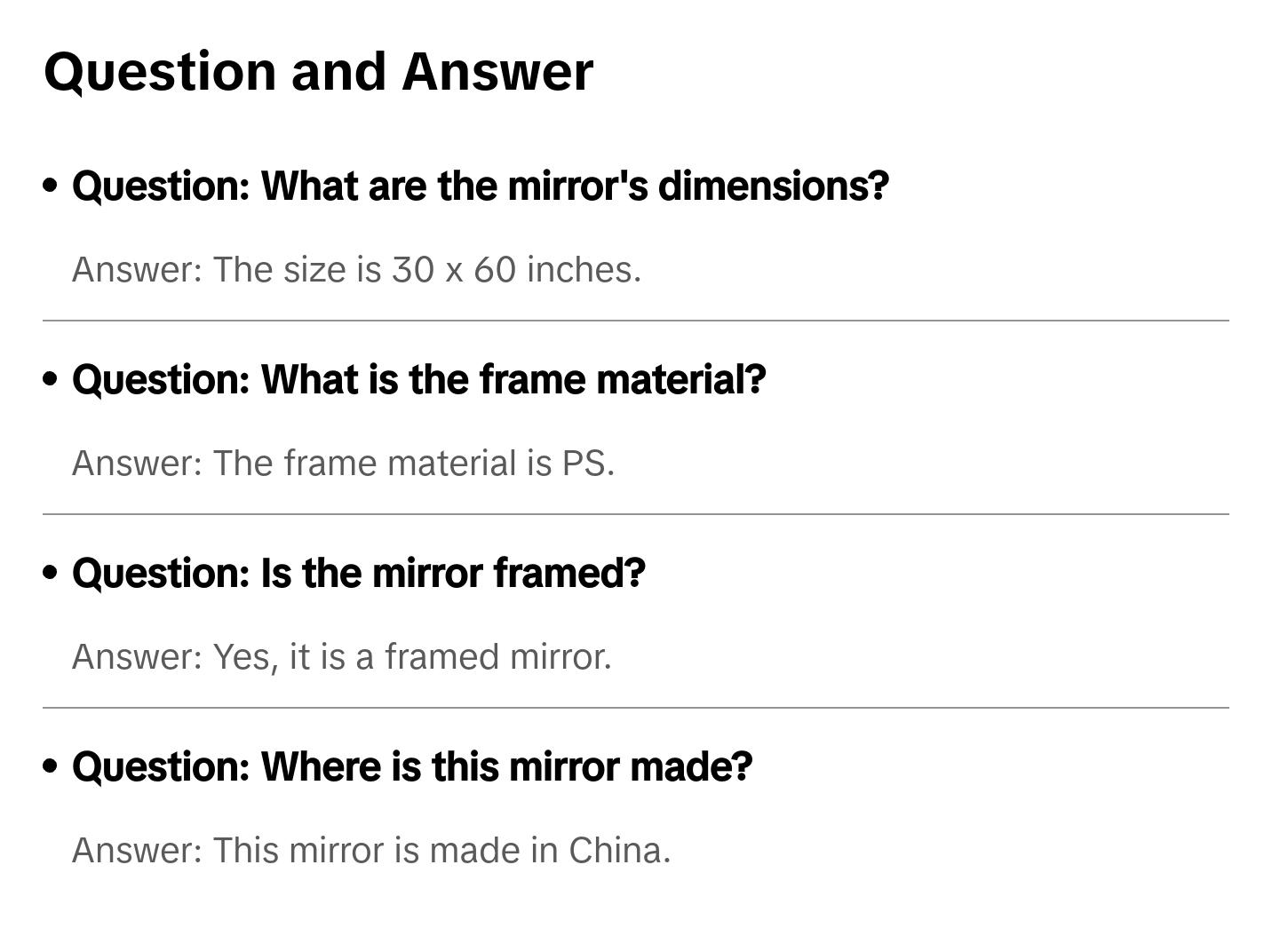This screenshot has width=1272, height=952.
Task: Select the frame material question
Action: tap(418, 380)
